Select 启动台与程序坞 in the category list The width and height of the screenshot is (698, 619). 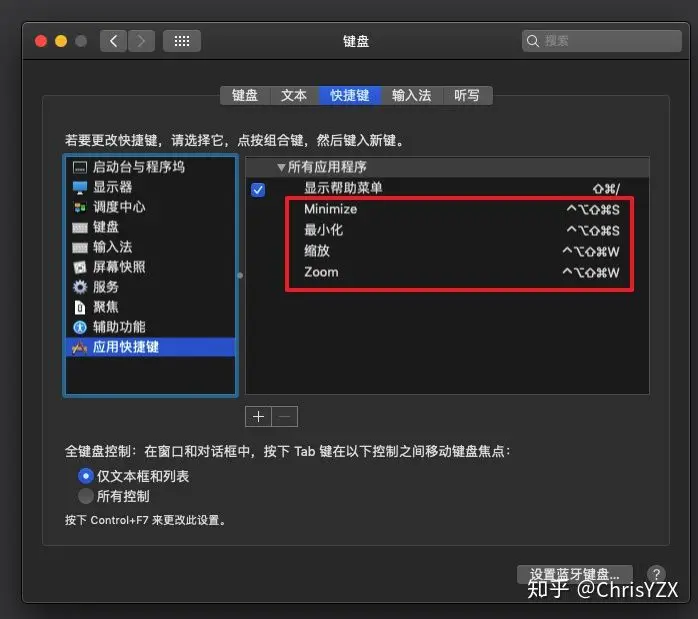(150, 167)
